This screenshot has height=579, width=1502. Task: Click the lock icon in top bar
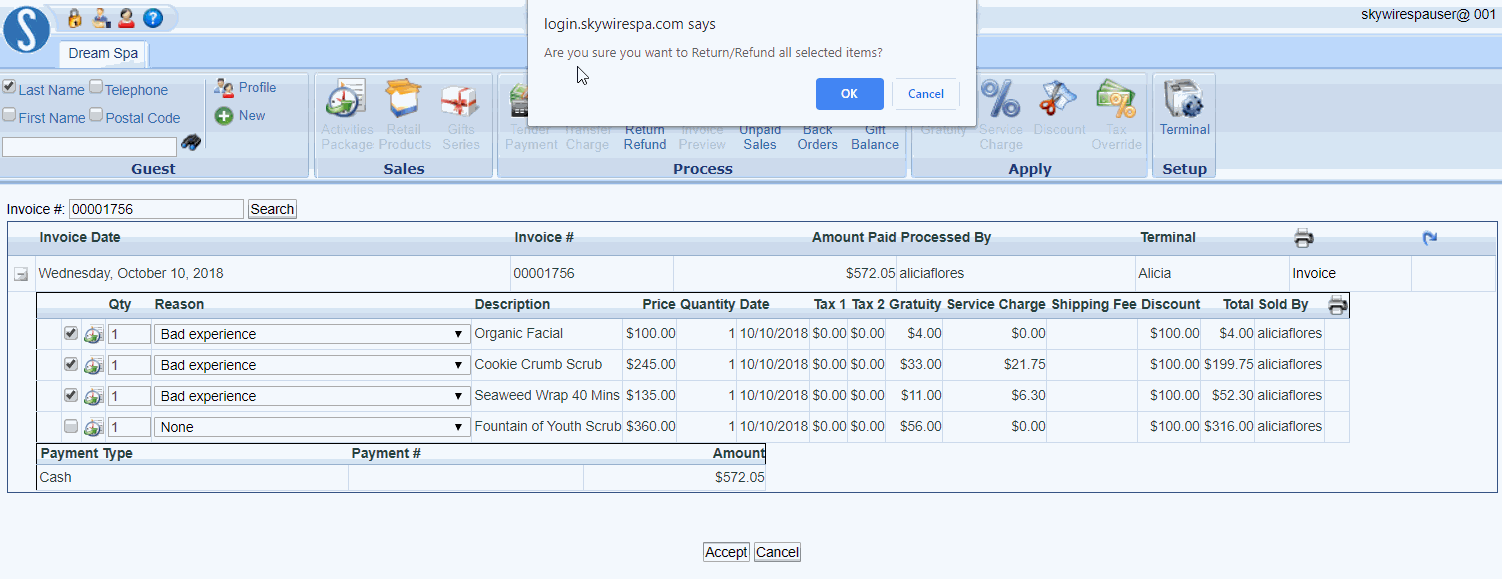click(x=74, y=18)
